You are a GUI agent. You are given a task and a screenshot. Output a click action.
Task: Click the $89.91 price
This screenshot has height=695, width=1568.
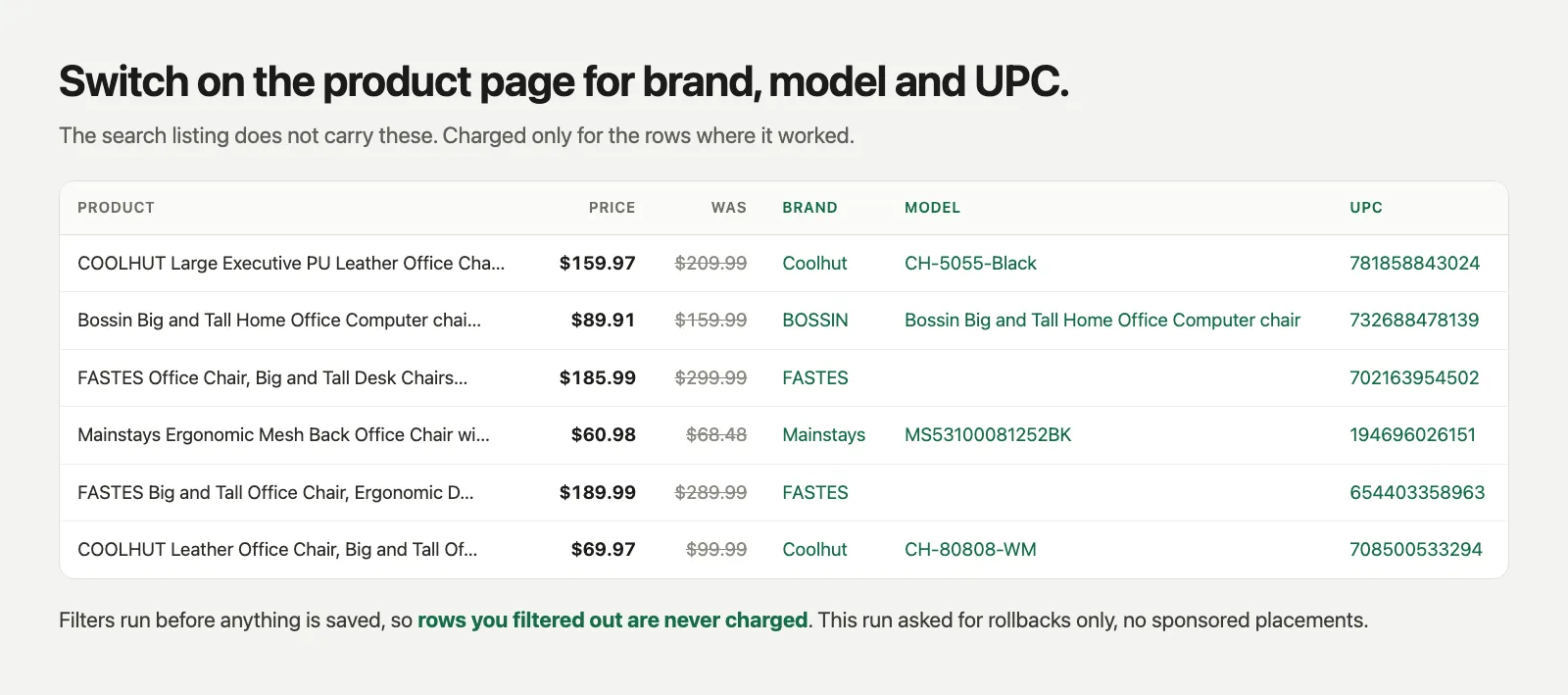(603, 320)
